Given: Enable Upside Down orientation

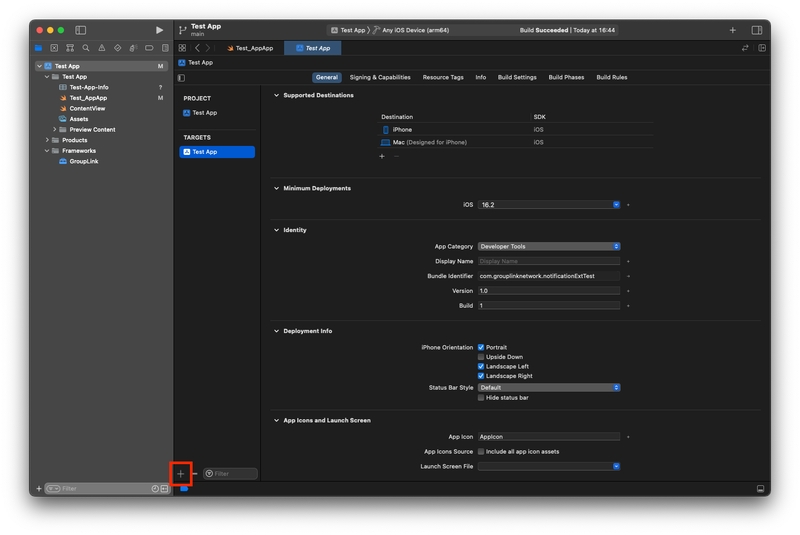Looking at the screenshot, I should (x=481, y=357).
